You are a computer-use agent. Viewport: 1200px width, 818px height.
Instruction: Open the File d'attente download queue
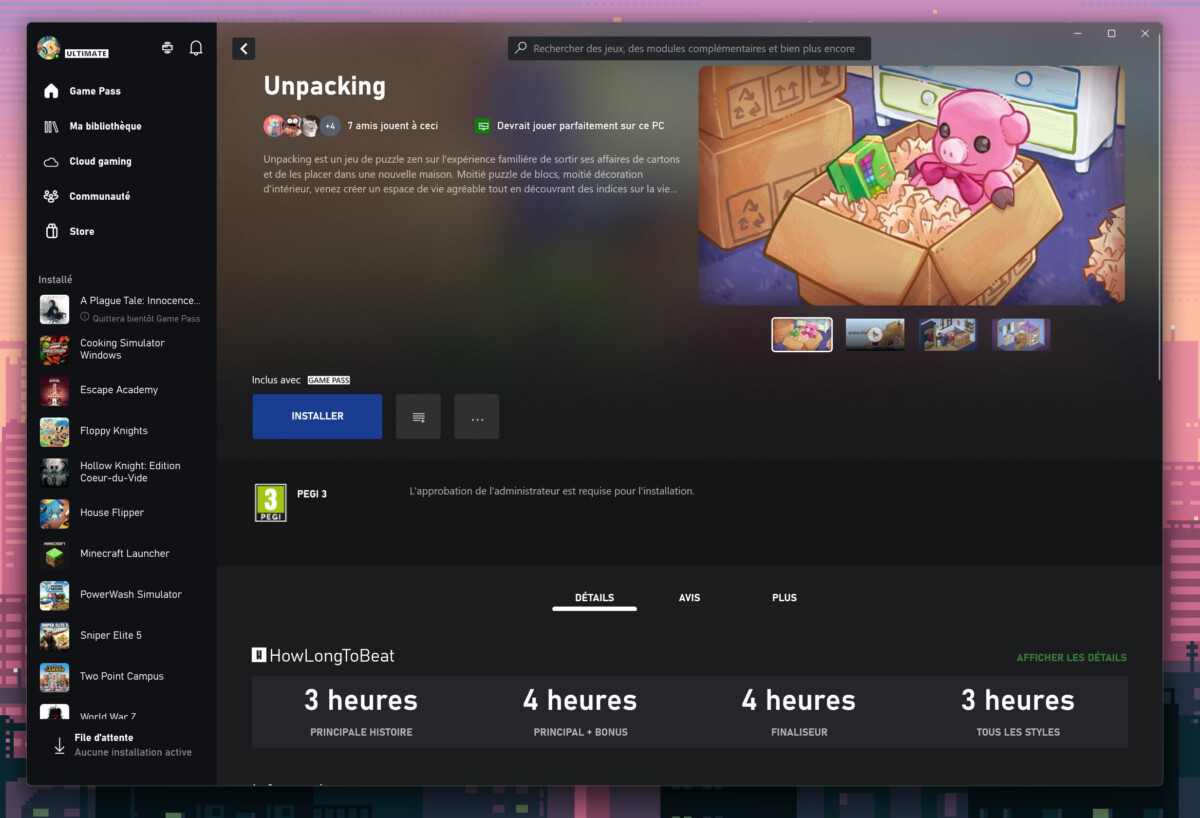pyautogui.click(x=122, y=745)
